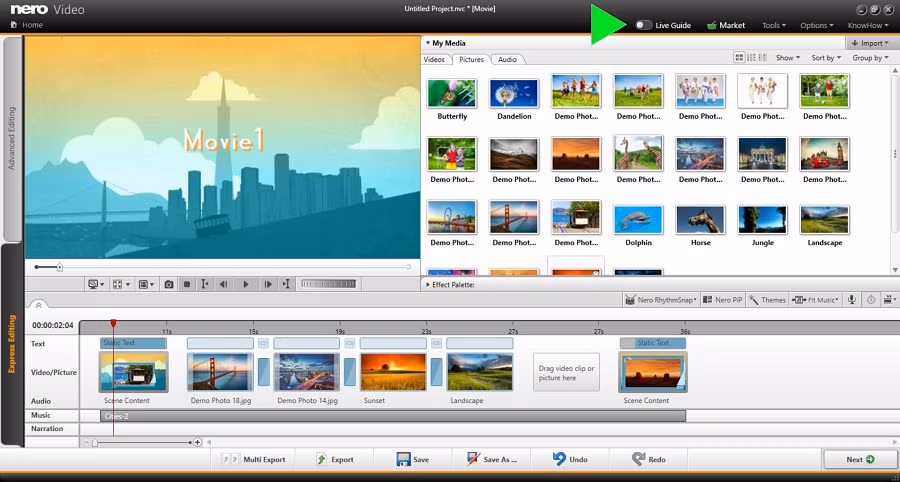Expand the Effect Palette panel

[x=428, y=285]
